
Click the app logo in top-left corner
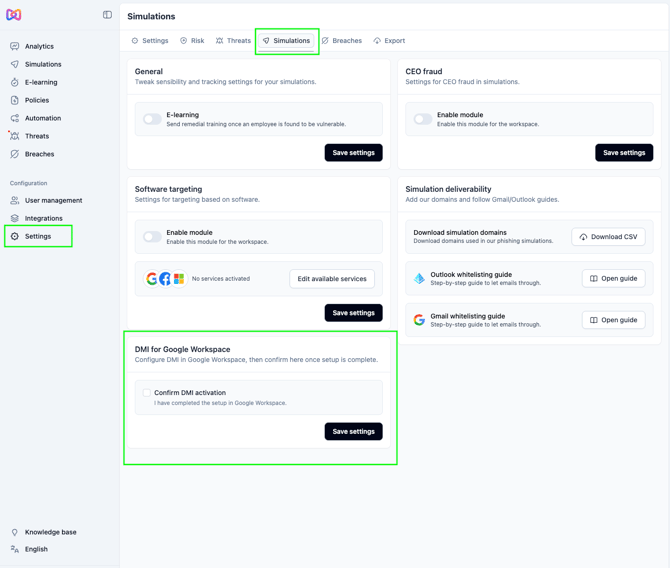[14, 15]
